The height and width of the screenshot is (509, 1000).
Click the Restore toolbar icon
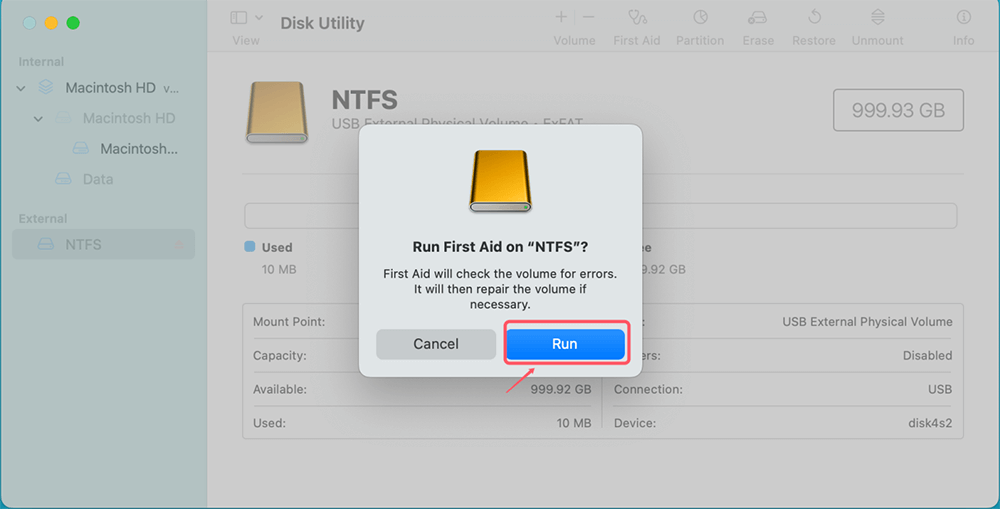tap(814, 18)
